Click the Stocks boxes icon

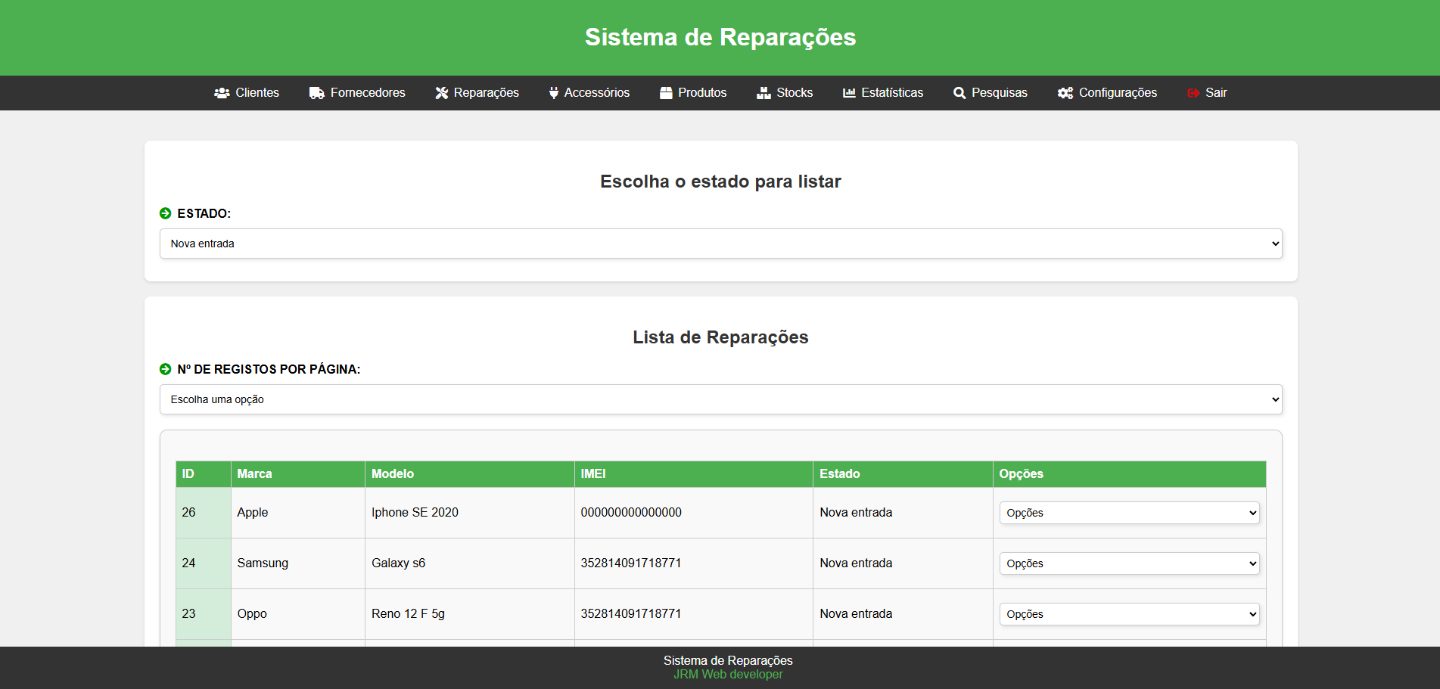764,93
